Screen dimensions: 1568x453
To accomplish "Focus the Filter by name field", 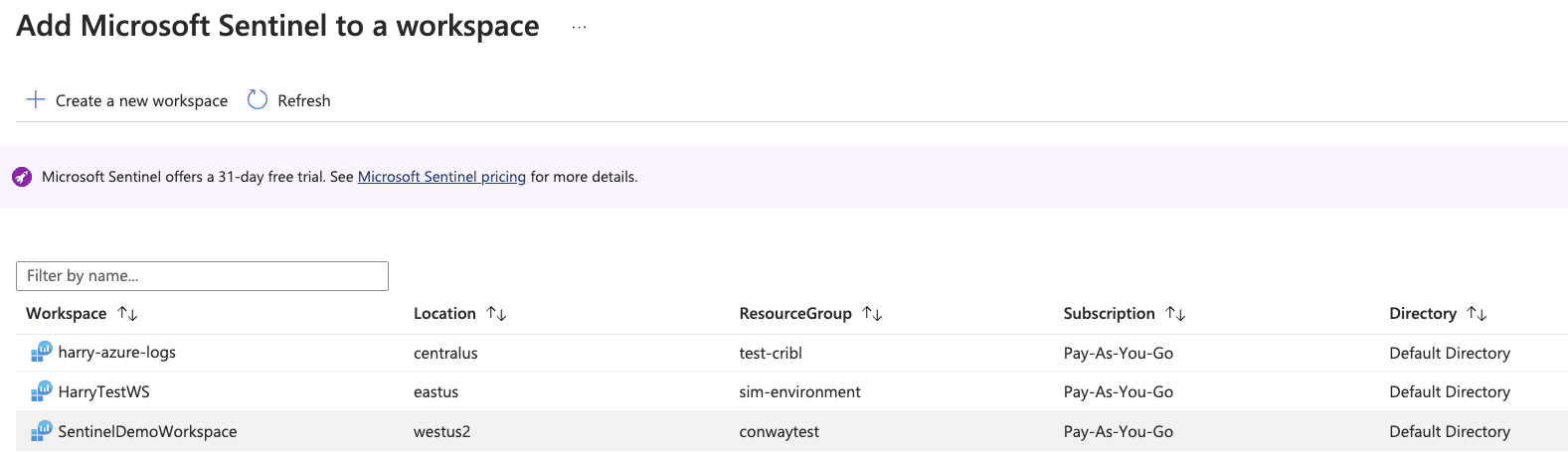I will click(x=202, y=276).
